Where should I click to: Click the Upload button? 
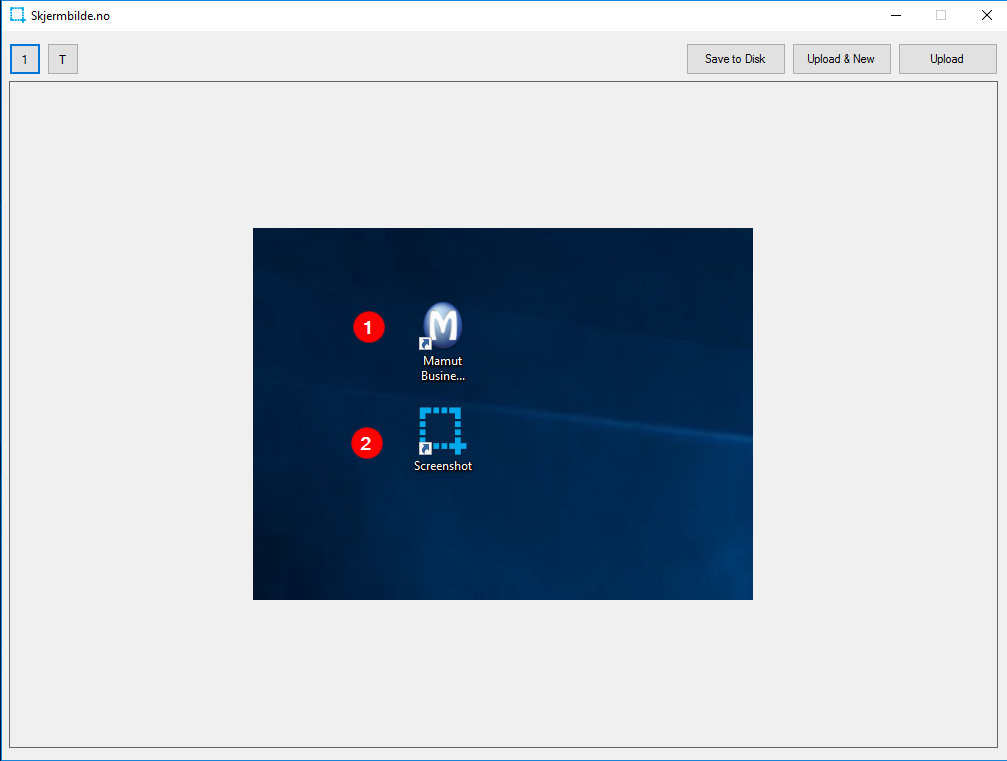tap(947, 59)
